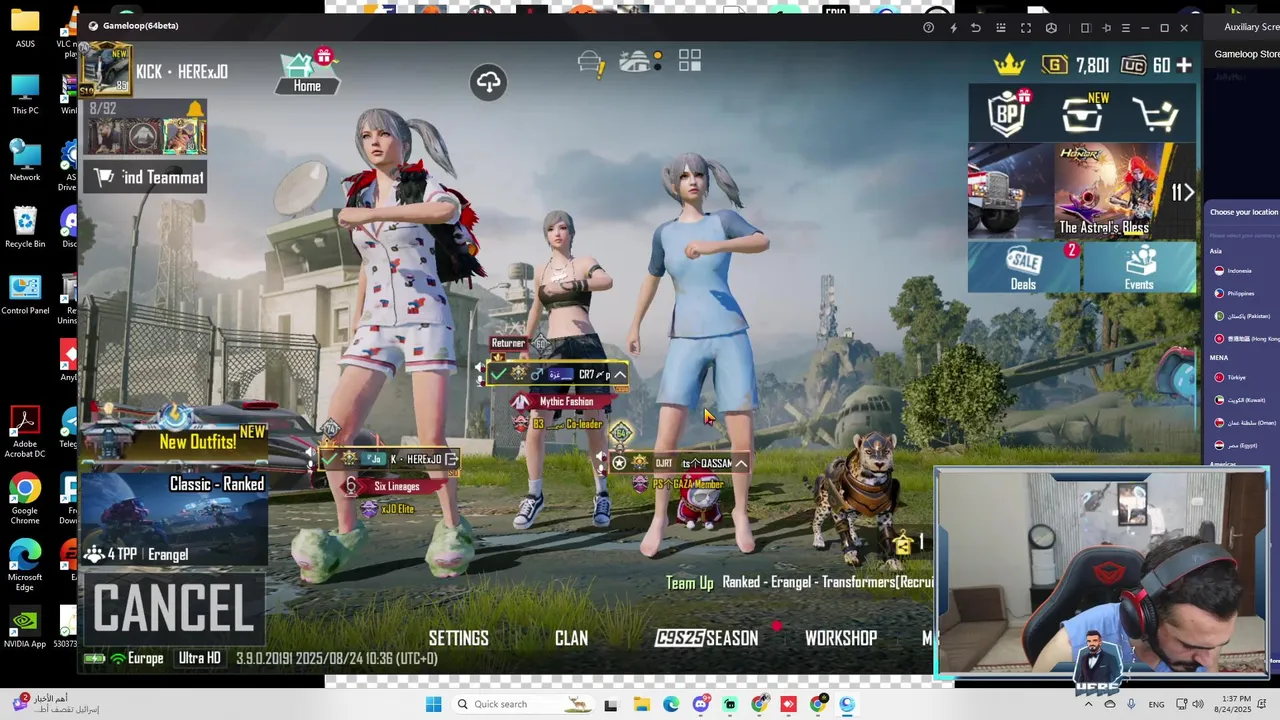Open player avatar KICK HERExJO profile
The width and height of the screenshot is (1280, 720).
pos(107,69)
